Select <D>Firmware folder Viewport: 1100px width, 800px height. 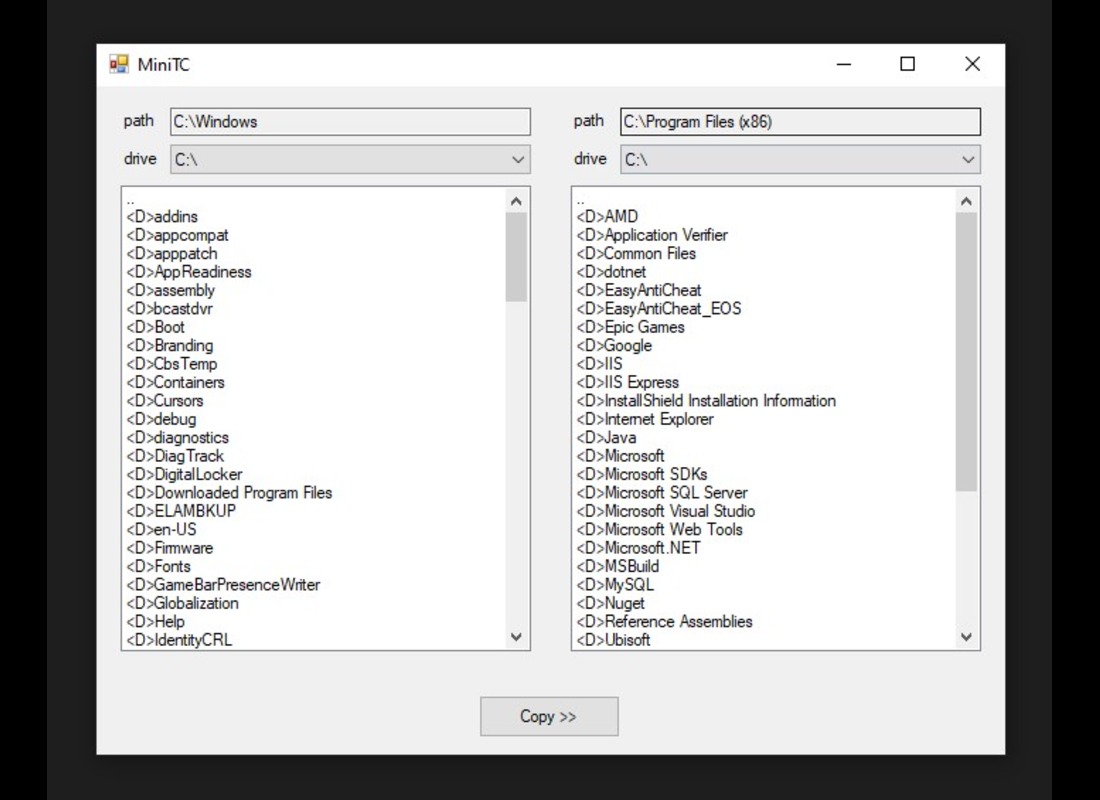coord(170,547)
